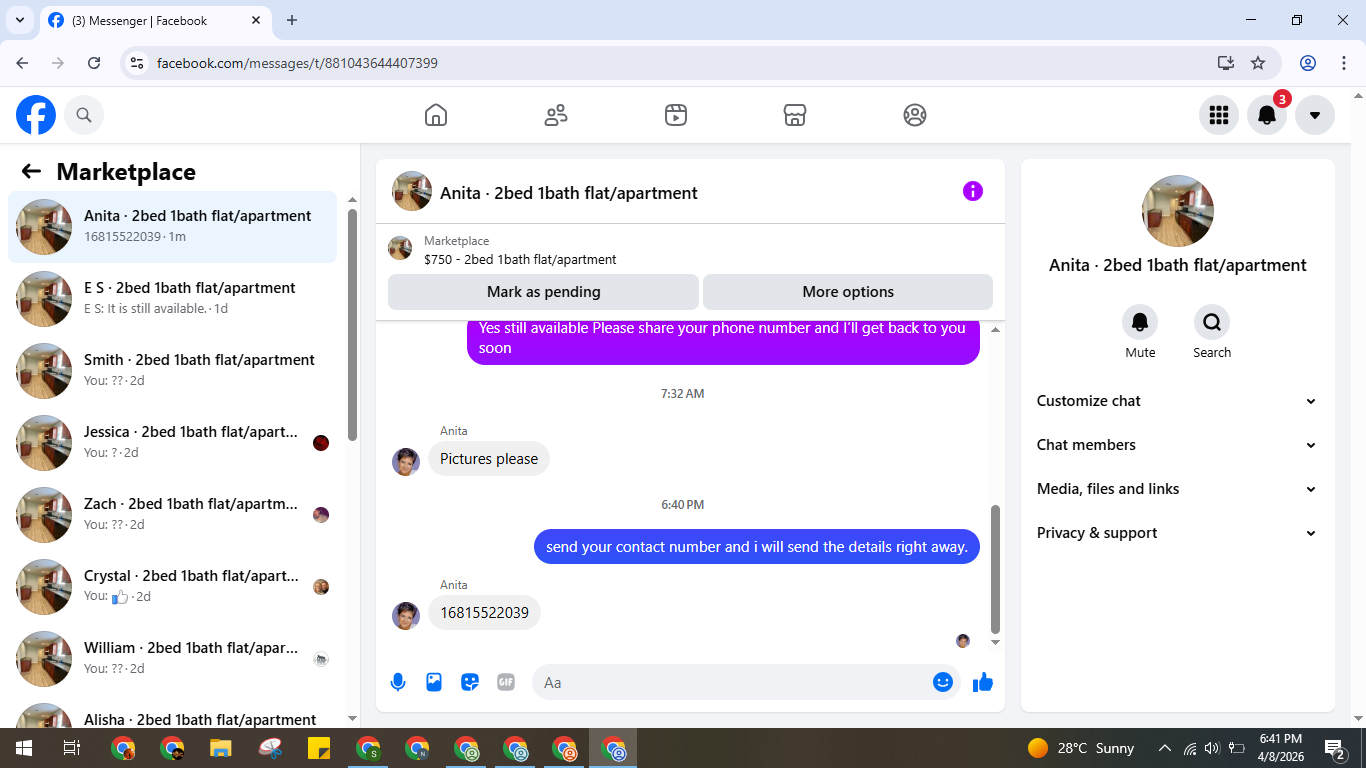Open Jessica conversation in the list
Image resolution: width=1366 pixels, height=768 pixels.
click(172, 443)
